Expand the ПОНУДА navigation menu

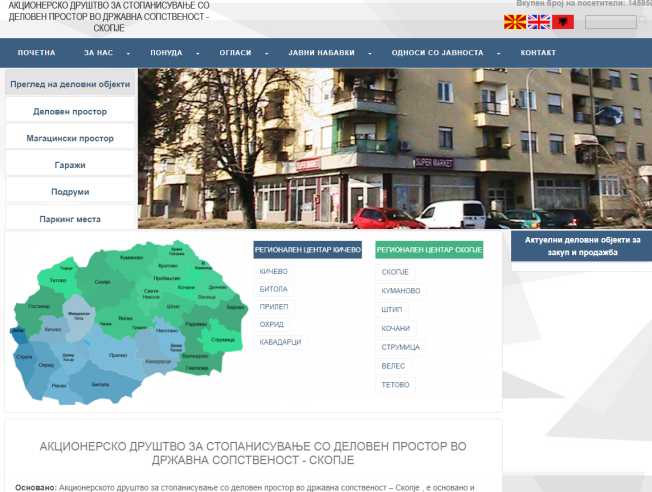[x=166, y=52]
